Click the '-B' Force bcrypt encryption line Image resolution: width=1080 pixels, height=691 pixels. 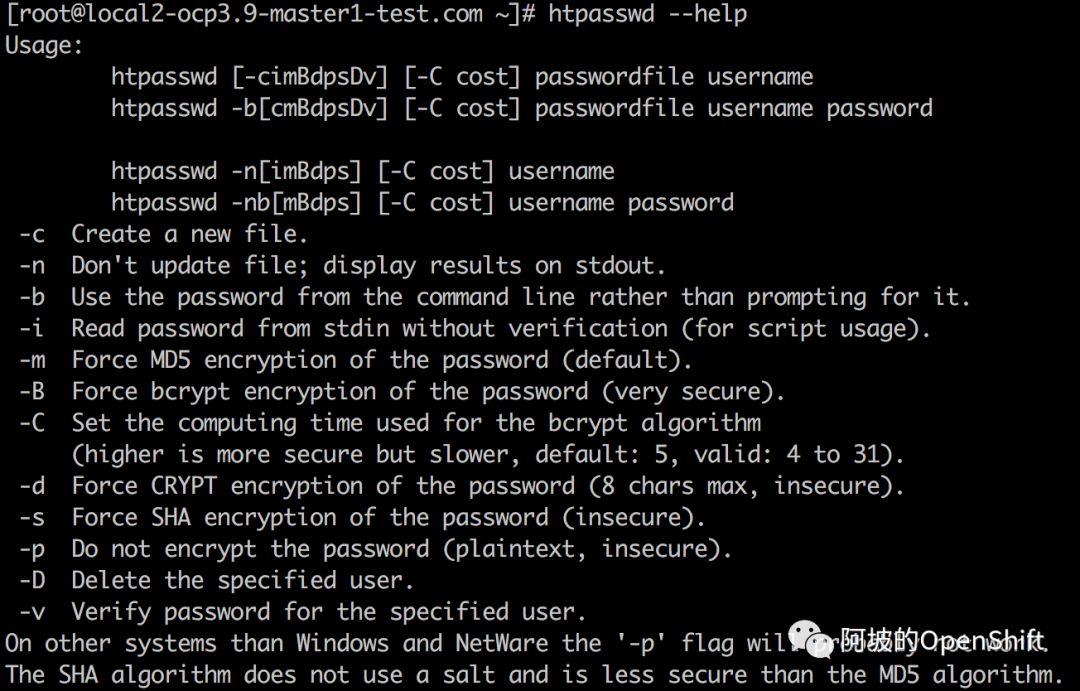pos(402,391)
